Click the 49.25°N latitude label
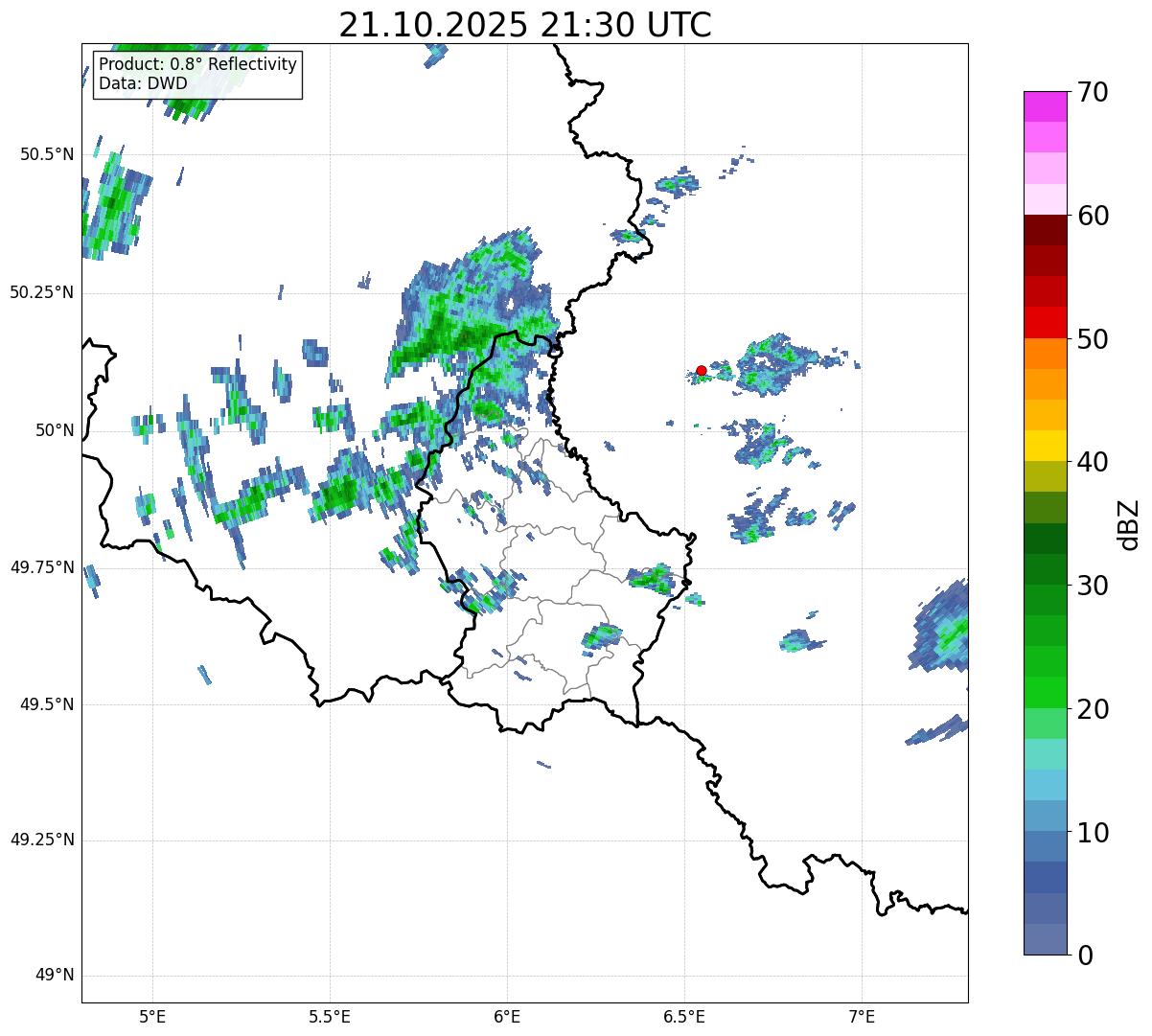Image resolution: width=1152 pixels, height=1036 pixels. pyautogui.click(x=42, y=840)
